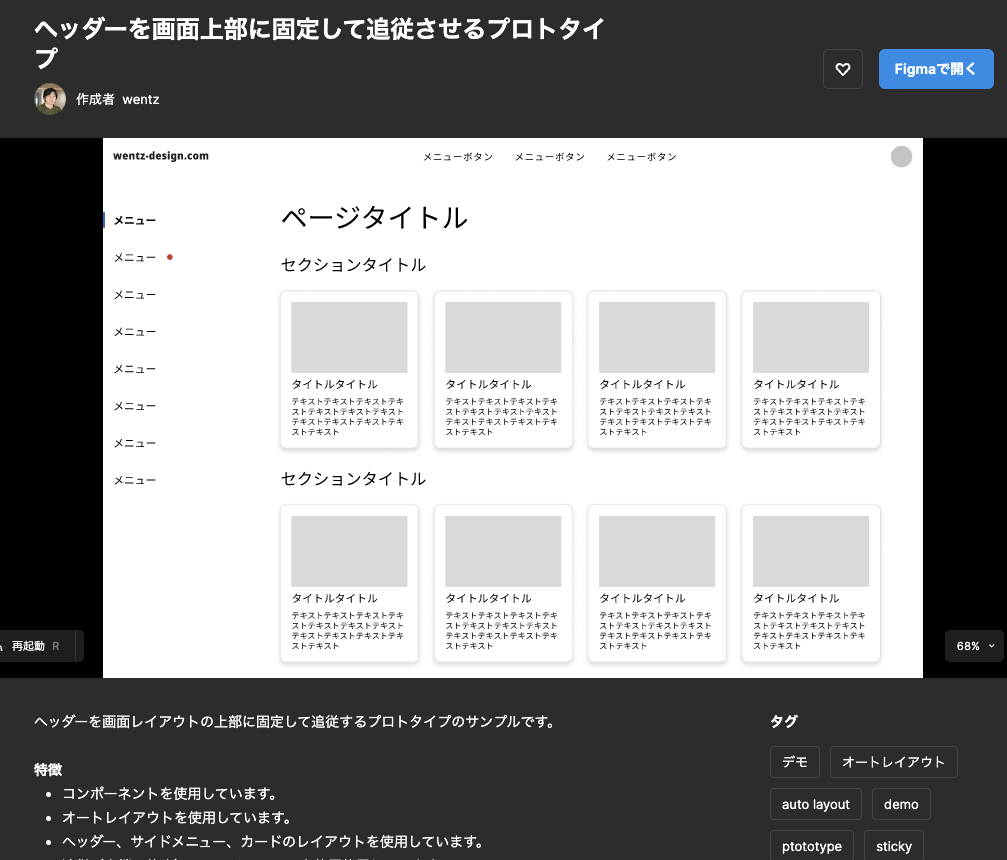Click the bottom メニュー entry in the sidebar
1007x860 pixels.
click(x=134, y=480)
